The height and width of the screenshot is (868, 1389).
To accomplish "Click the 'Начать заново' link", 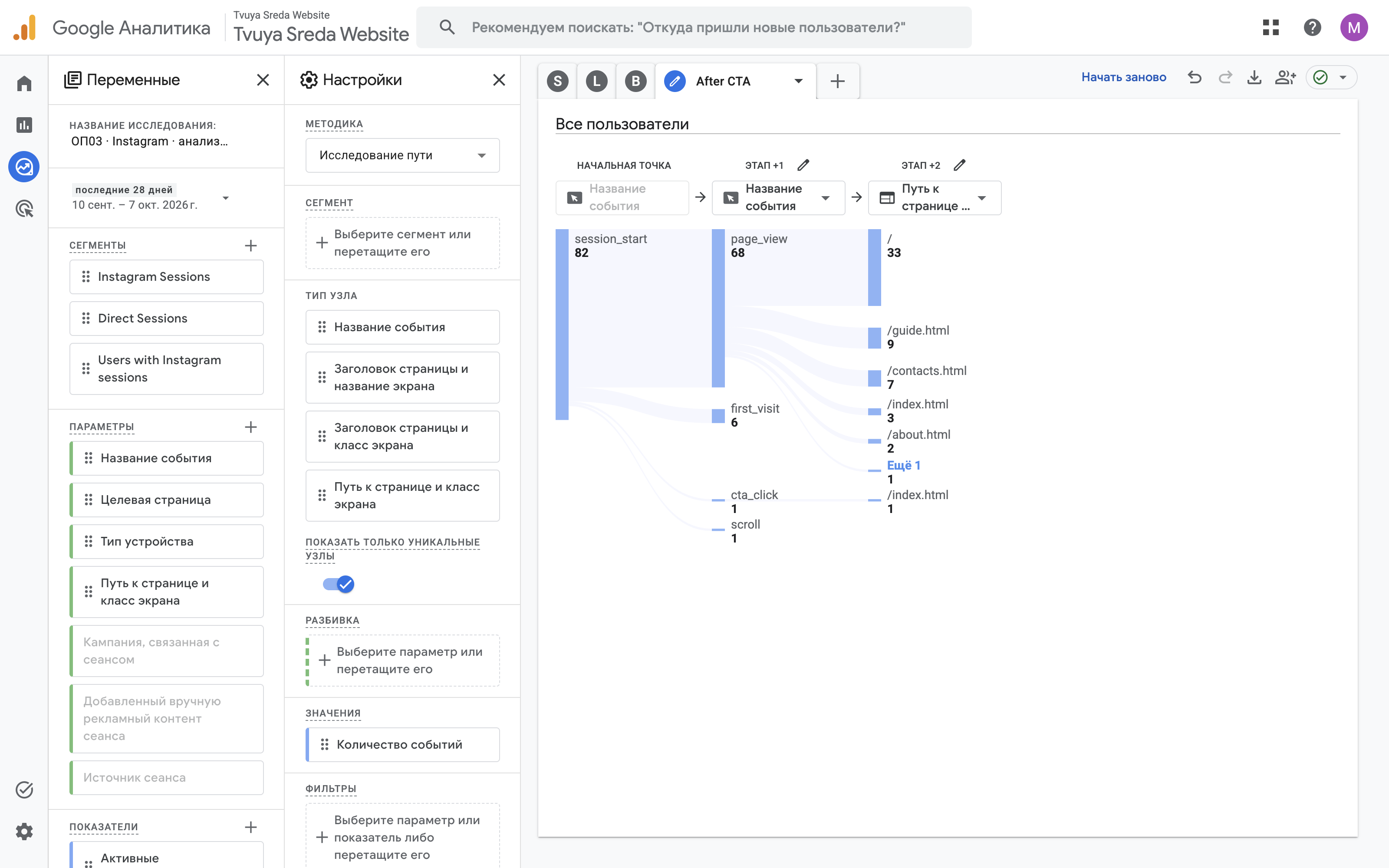I will [1123, 77].
